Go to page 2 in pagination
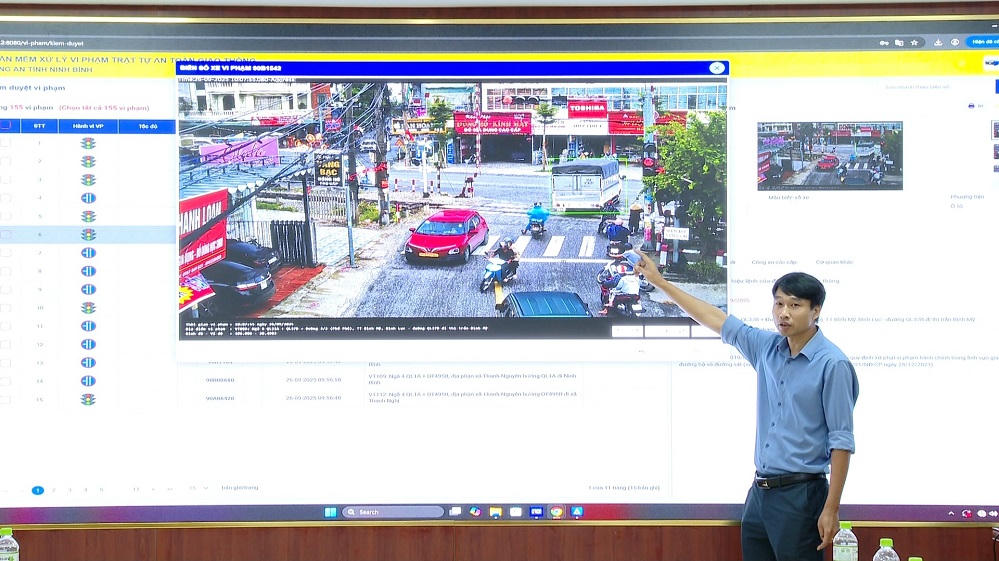 pyautogui.click(x=54, y=490)
